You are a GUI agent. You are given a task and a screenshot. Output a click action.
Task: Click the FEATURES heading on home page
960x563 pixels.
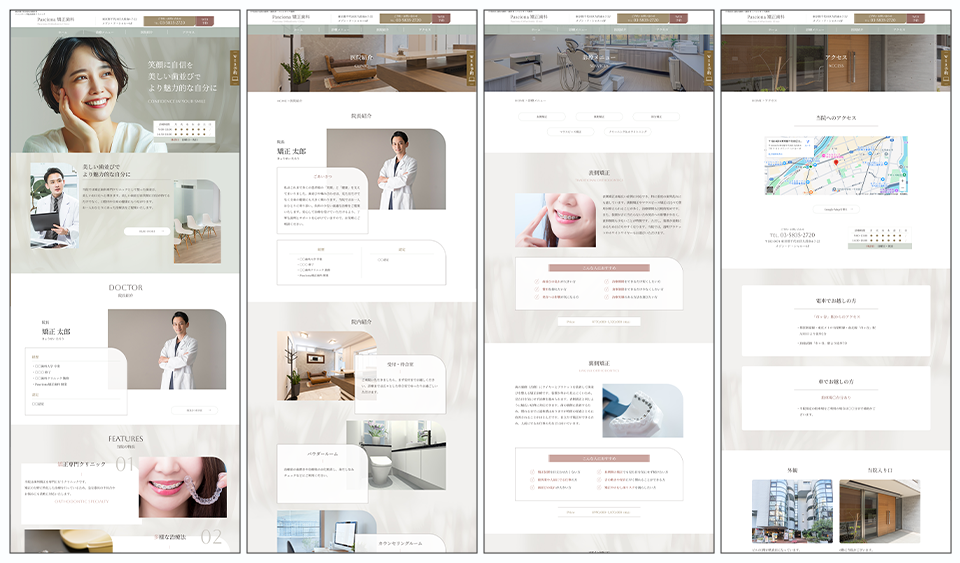(126, 439)
